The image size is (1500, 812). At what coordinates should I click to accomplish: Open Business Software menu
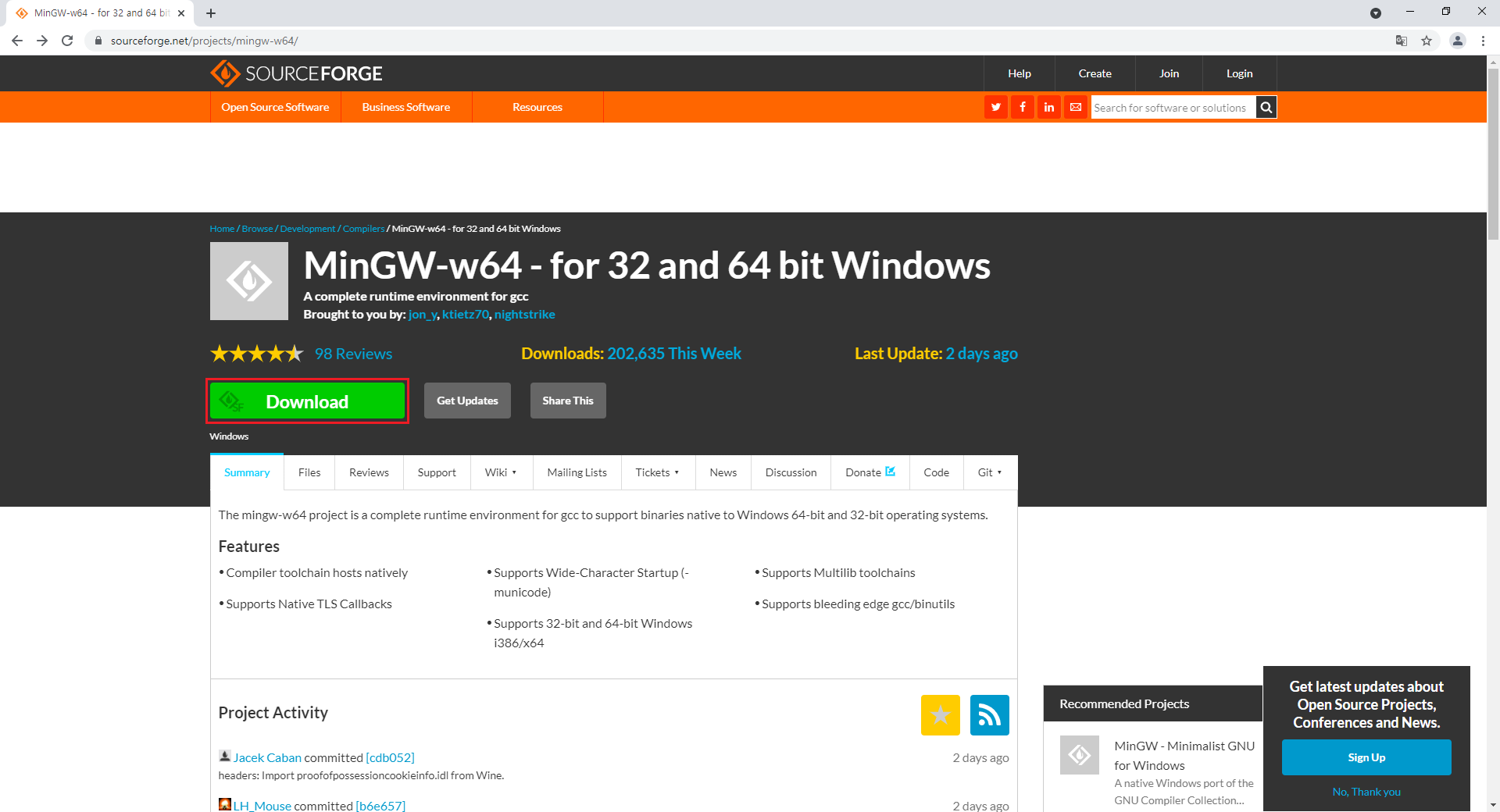tap(406, 107)
